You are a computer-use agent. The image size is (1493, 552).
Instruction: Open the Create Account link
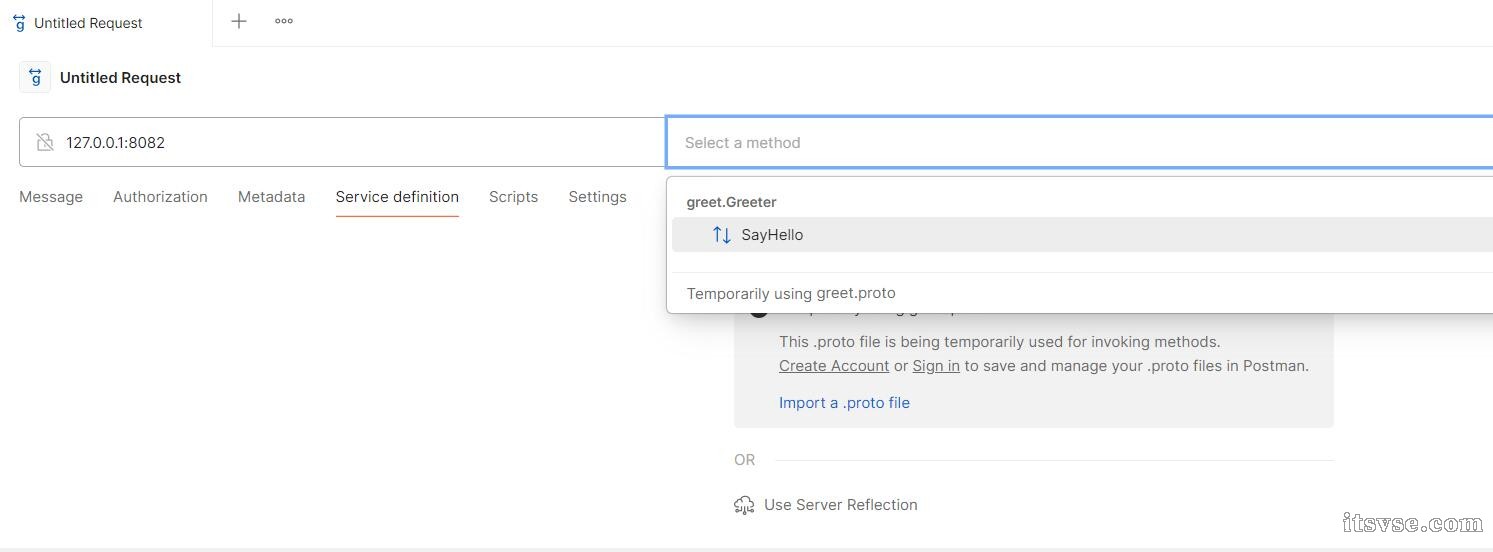tap(834, 366)
